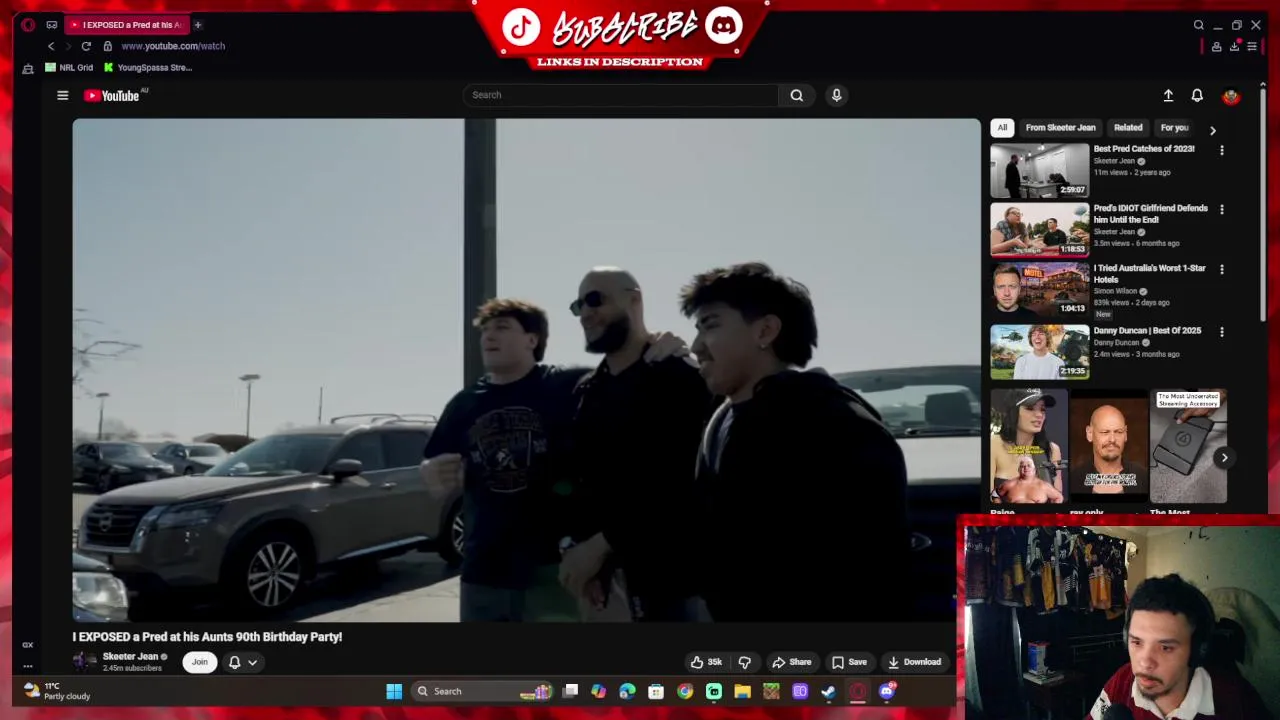Click the page vertical scrollbar
This screenshot has width=1280, height=720.
[1263, 205]
